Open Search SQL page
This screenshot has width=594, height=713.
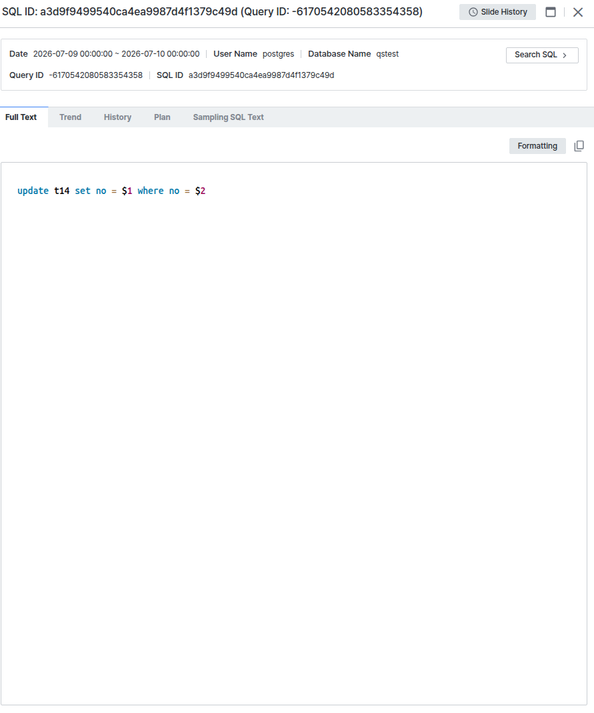click(x=542, y=55)
